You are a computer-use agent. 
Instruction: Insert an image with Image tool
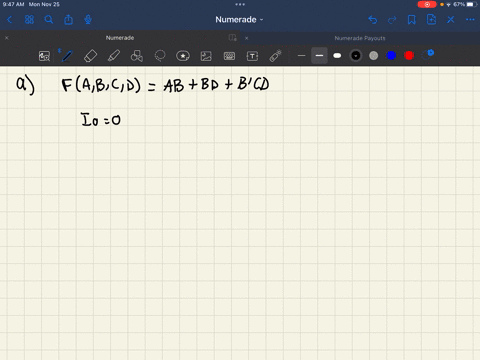coord(206,56)
